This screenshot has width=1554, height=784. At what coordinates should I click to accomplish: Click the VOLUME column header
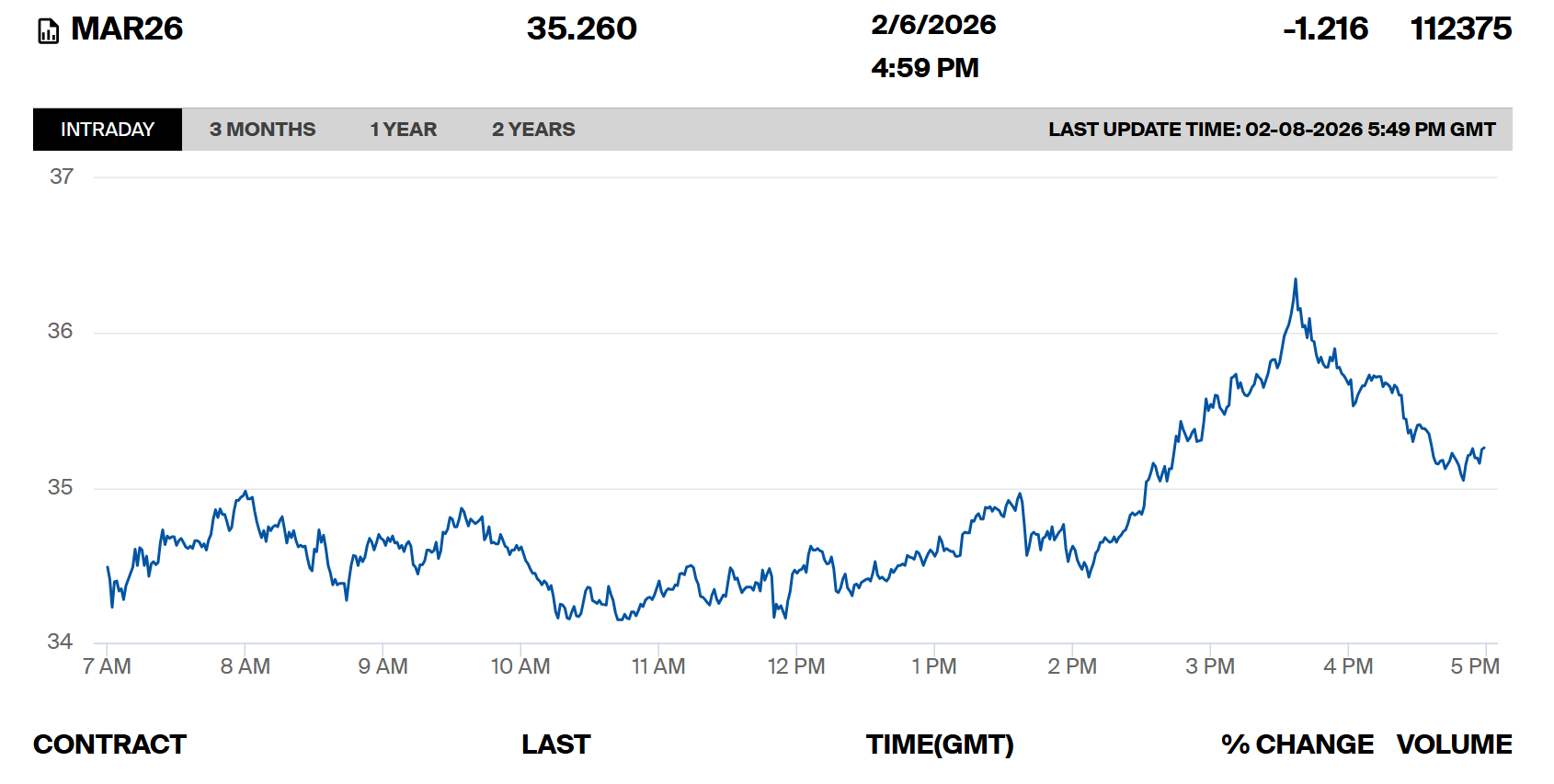pos(1454,744)
